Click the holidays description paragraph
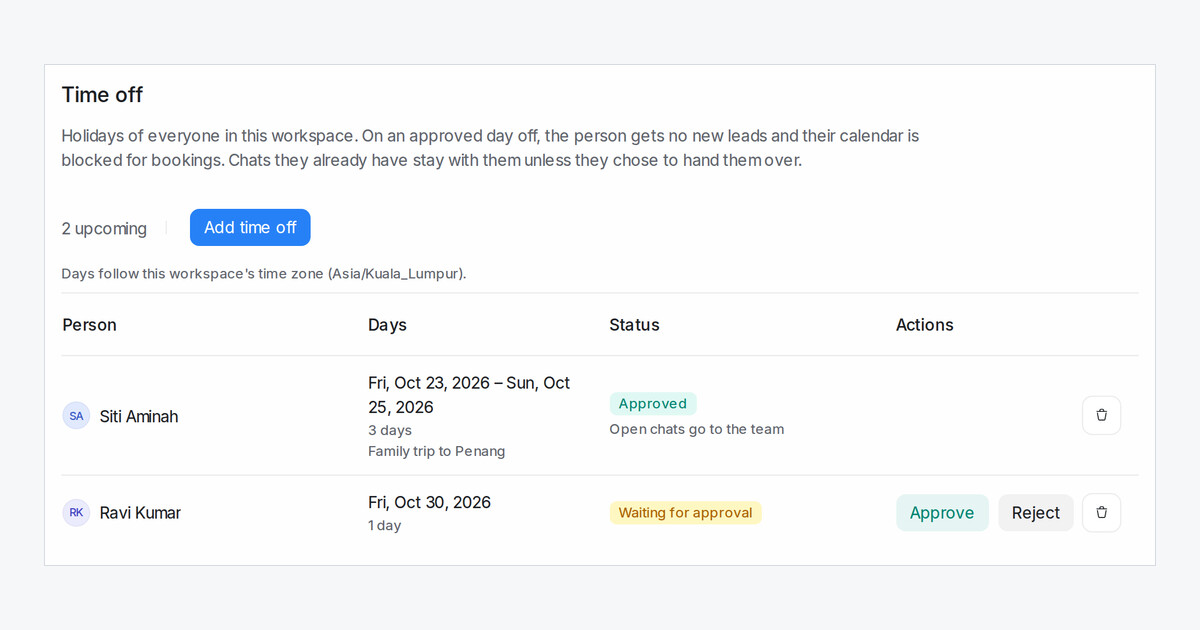 pos(490,147)
